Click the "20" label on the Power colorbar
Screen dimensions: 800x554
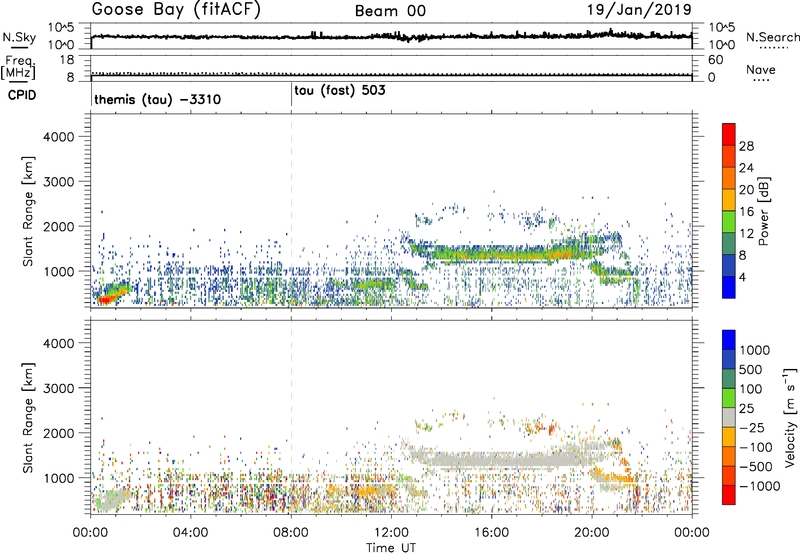pyautogui.click(x=746, y=190)
